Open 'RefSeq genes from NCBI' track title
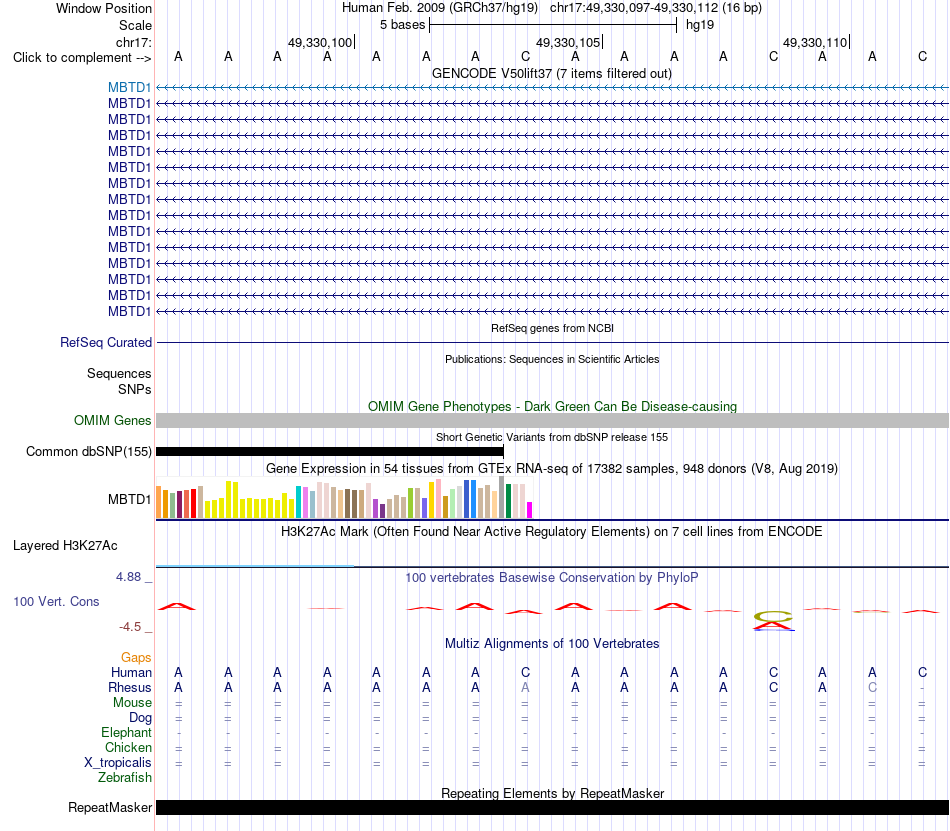This screenshot has width=950, height=831. click(552, 328)
